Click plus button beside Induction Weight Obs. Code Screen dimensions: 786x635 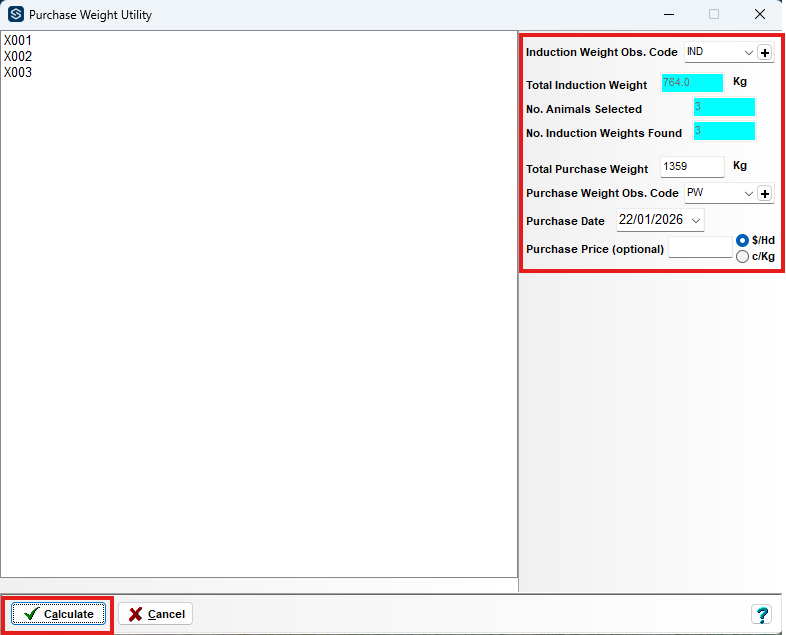tap(765, 53)
